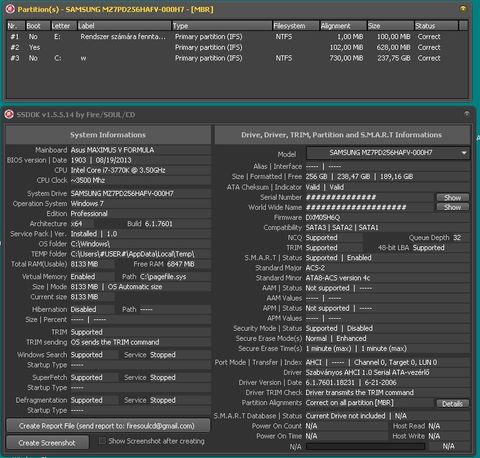Click the Filesystem column header
Image resolution: width=480 pixels, height=458 pixels.
tap(296, 26)
